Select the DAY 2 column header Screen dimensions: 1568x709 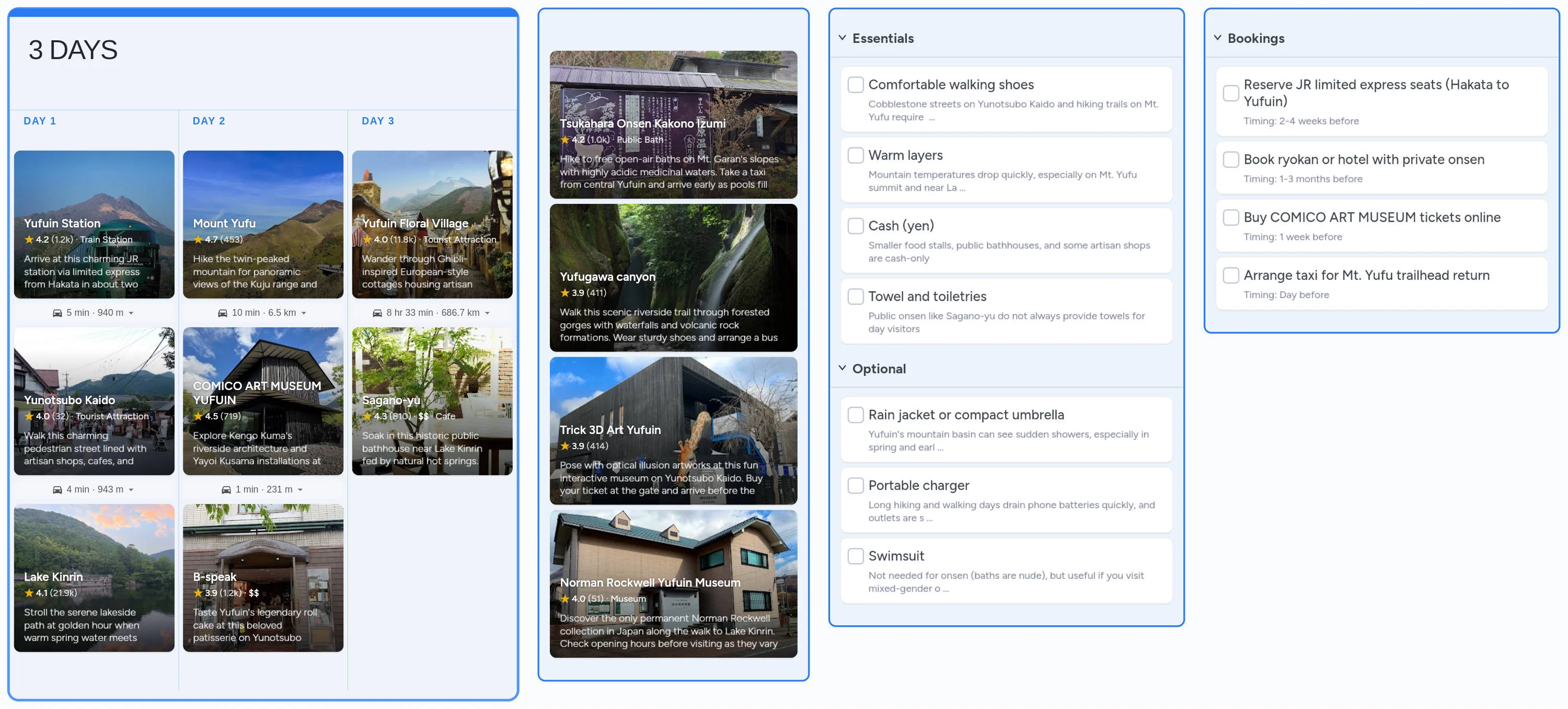tap(209, 121)
